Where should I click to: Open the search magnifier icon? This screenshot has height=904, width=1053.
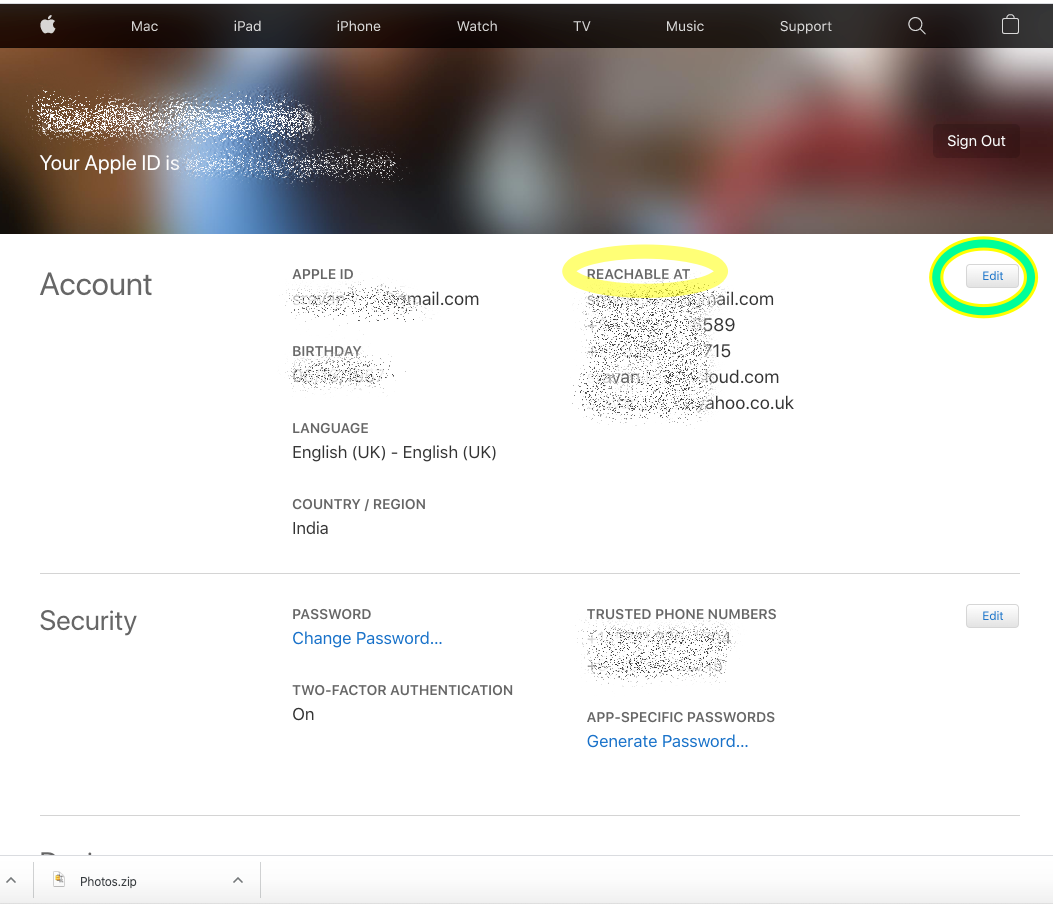click(916, 26)
